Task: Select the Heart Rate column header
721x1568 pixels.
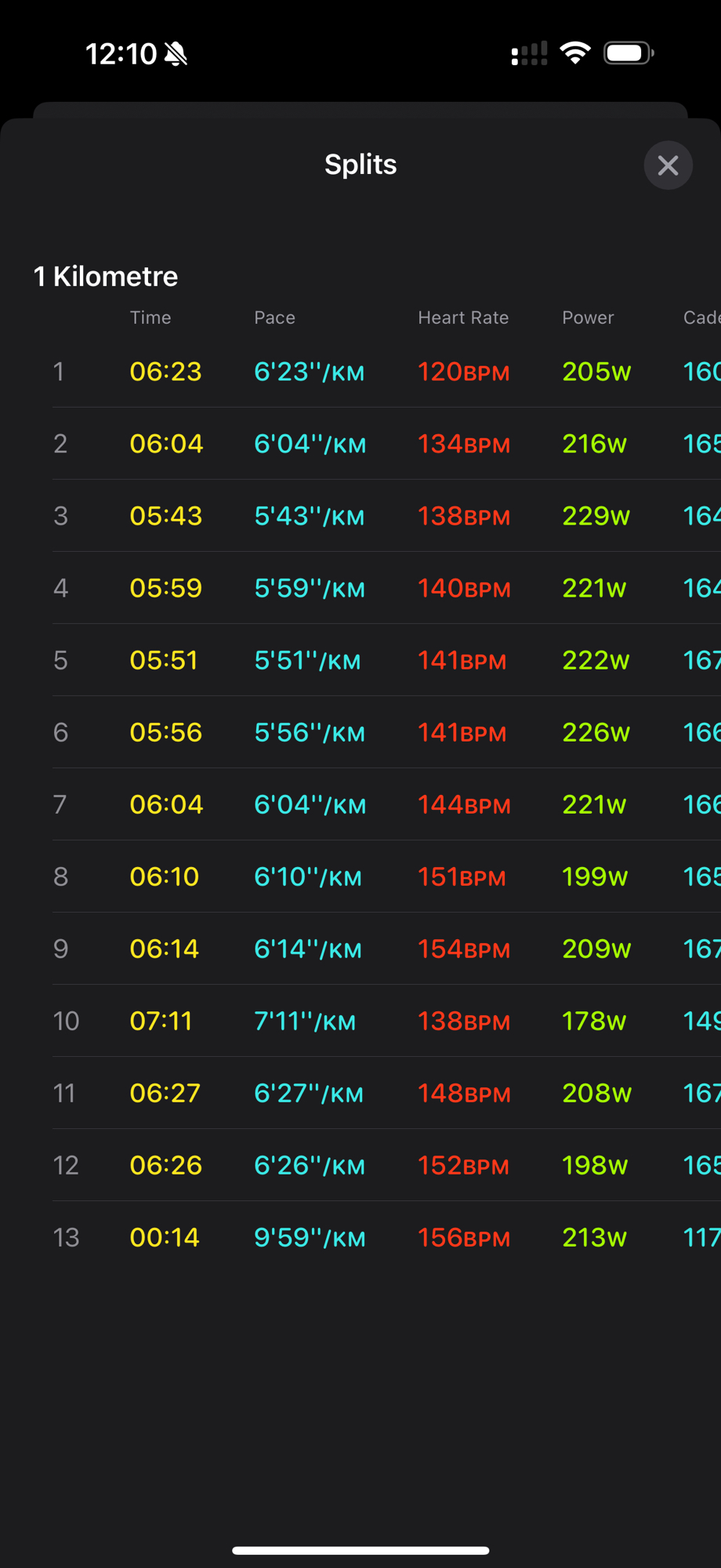Action: pos(463,318)
